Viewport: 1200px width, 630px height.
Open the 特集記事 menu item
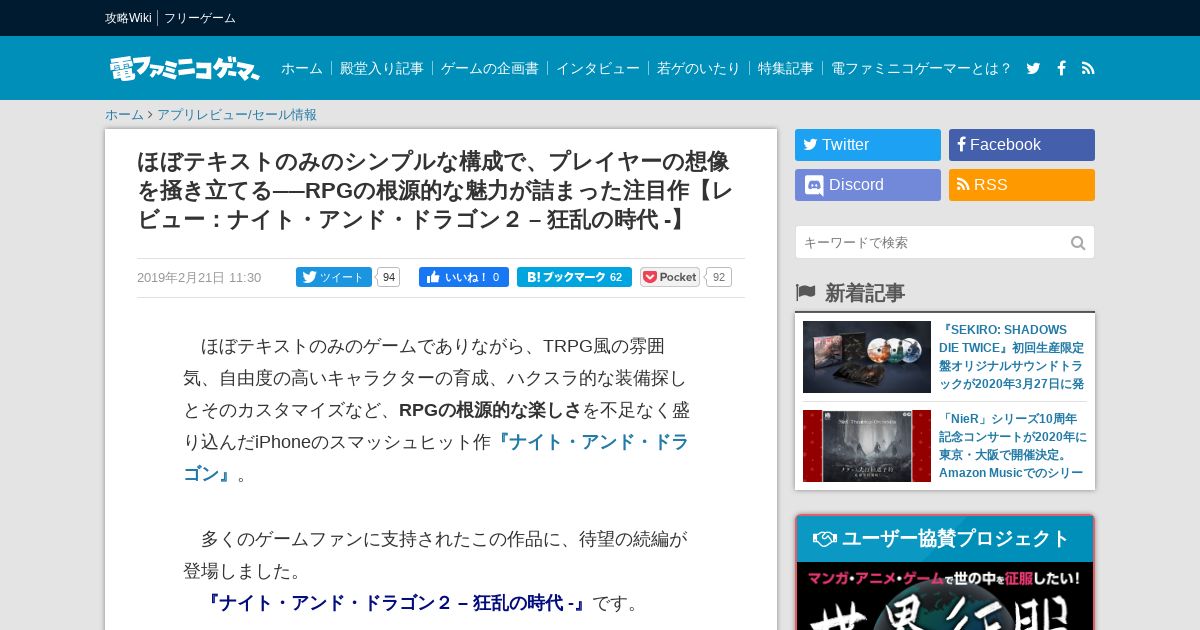pyautogui.click(x=786, y=68)
